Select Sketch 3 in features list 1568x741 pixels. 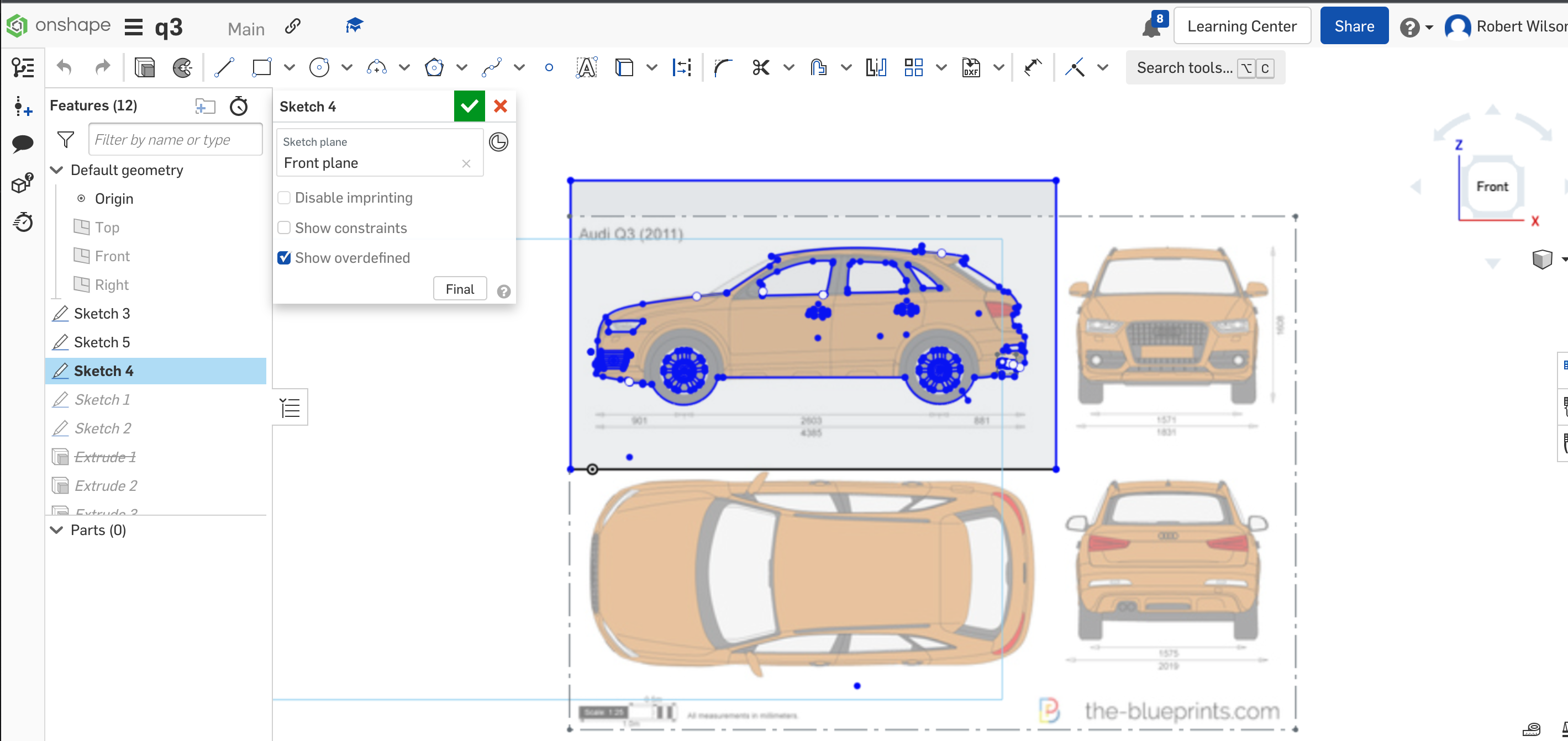click(x=102, y=313)
